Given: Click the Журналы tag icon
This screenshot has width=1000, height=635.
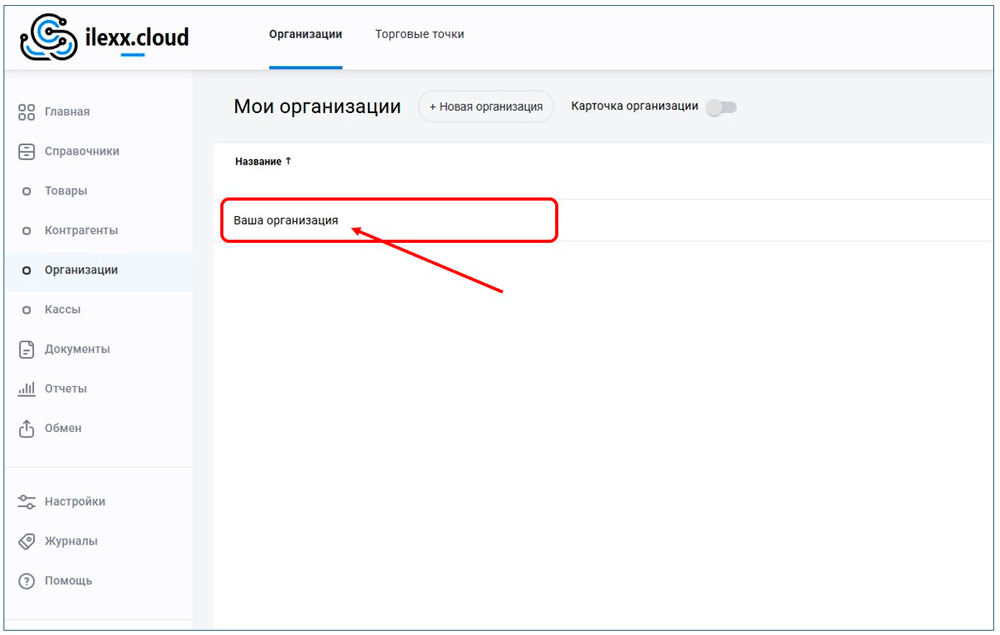Looking at the screenshot, I should pos(27,542).
